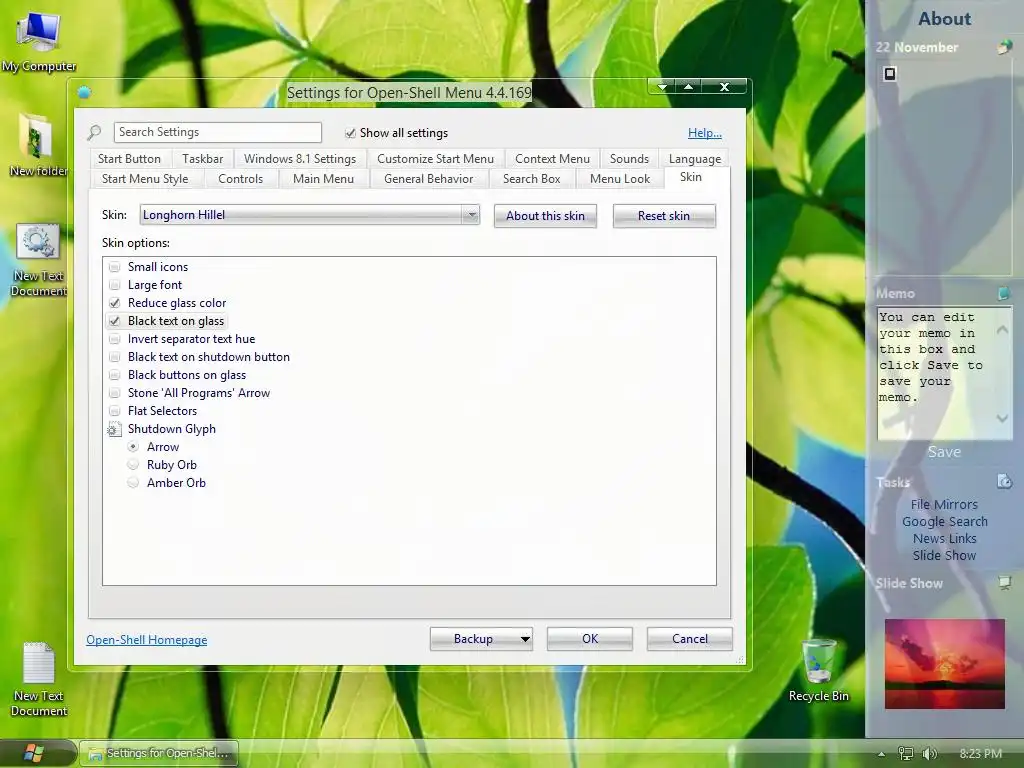
Task: Click the Open-Shell shell icon in title bar
Action: coord(84,92)
